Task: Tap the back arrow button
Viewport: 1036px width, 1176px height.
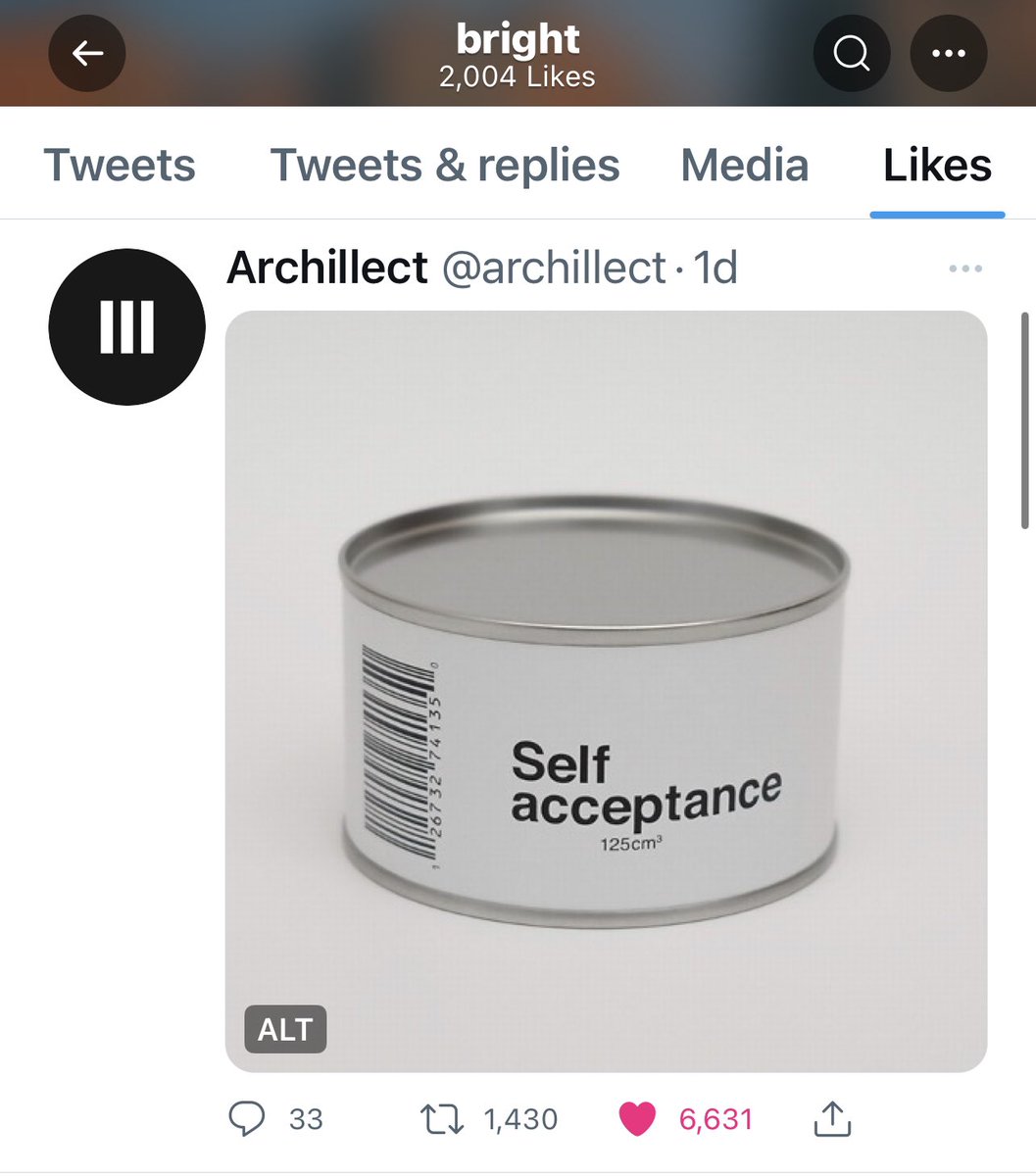Action: point(87,53)
